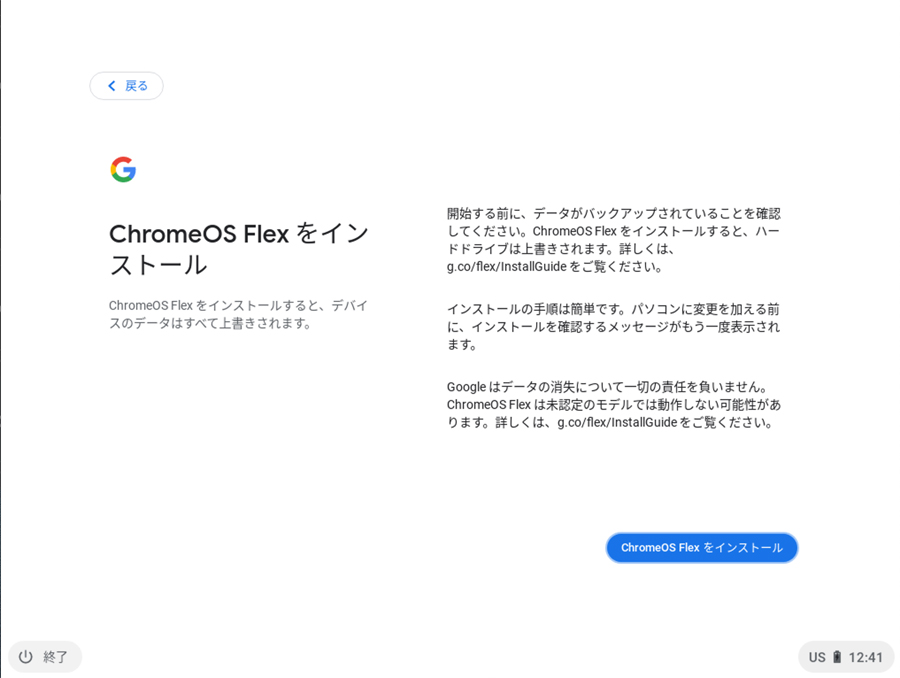Click the スのデータはすべて上書きされます subtitle line
The image size is (900, 678).
pyautogui.click(x=210, y=323)
